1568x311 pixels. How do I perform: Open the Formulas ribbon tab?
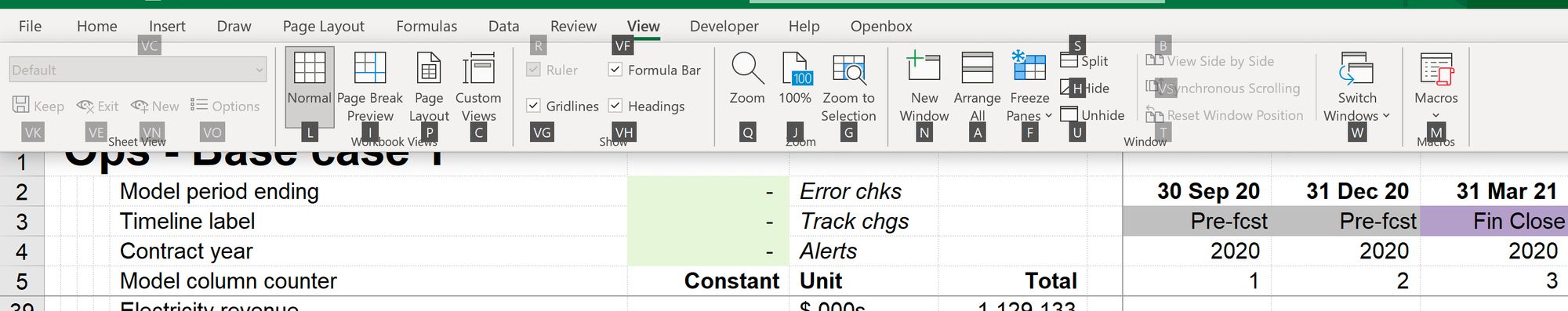coord(426,27)
